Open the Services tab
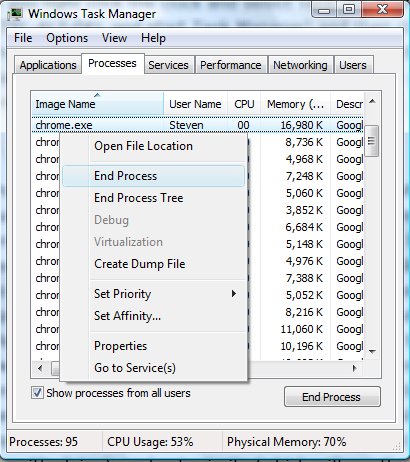The width and height of the screenshot is (410, 462). click(x=168, y=65)
